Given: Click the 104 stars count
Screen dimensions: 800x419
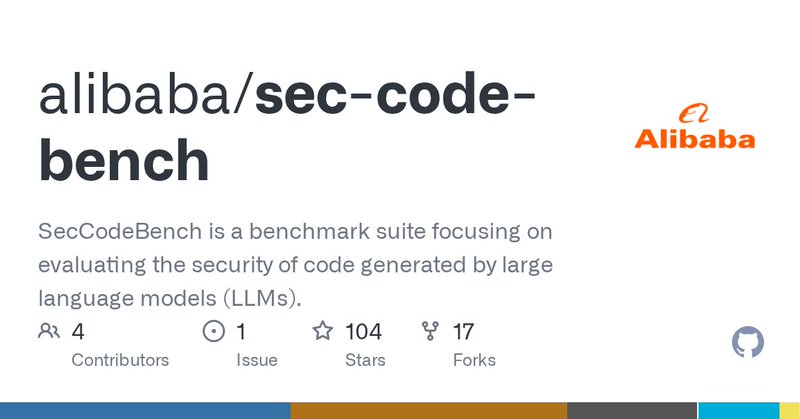Looking at the screenshot, I should [363, 331].
